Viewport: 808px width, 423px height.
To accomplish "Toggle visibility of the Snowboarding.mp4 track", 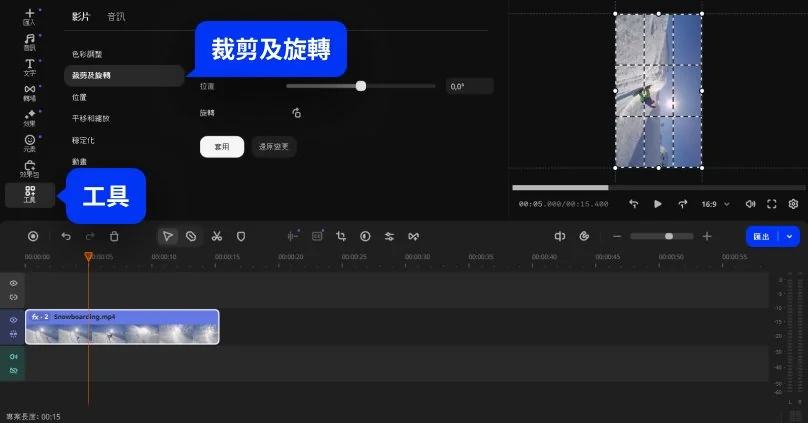I will [14, 320].
